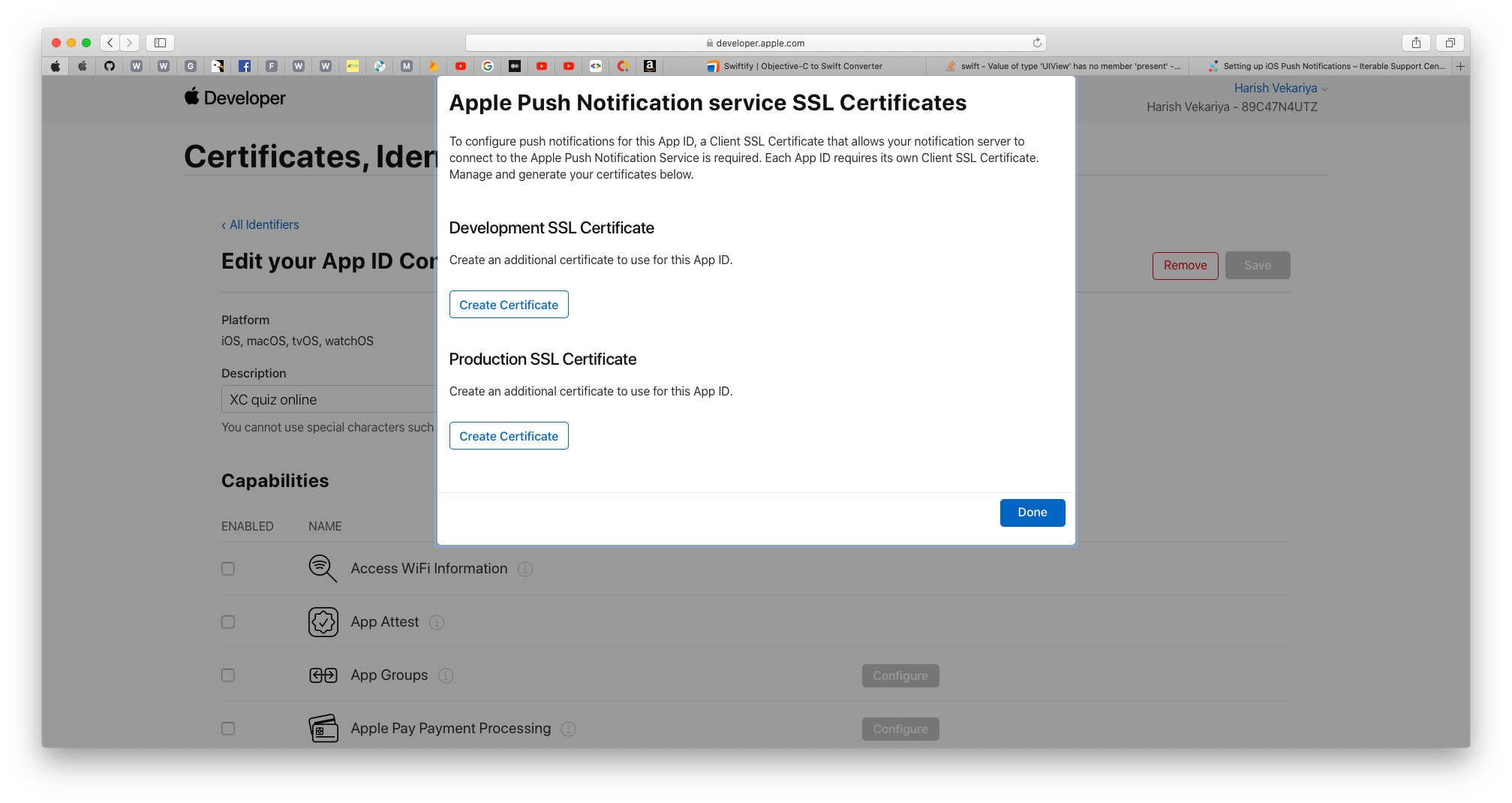Check the App Groups capability checkbox
This screenshot has width=1512, height=803.
[x=228, y=675]
